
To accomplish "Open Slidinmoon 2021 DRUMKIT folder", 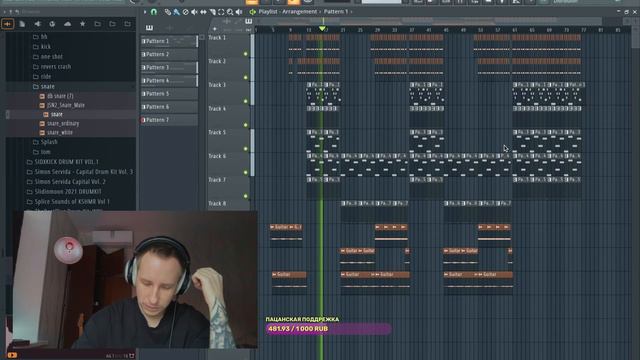I will (64, 191).
